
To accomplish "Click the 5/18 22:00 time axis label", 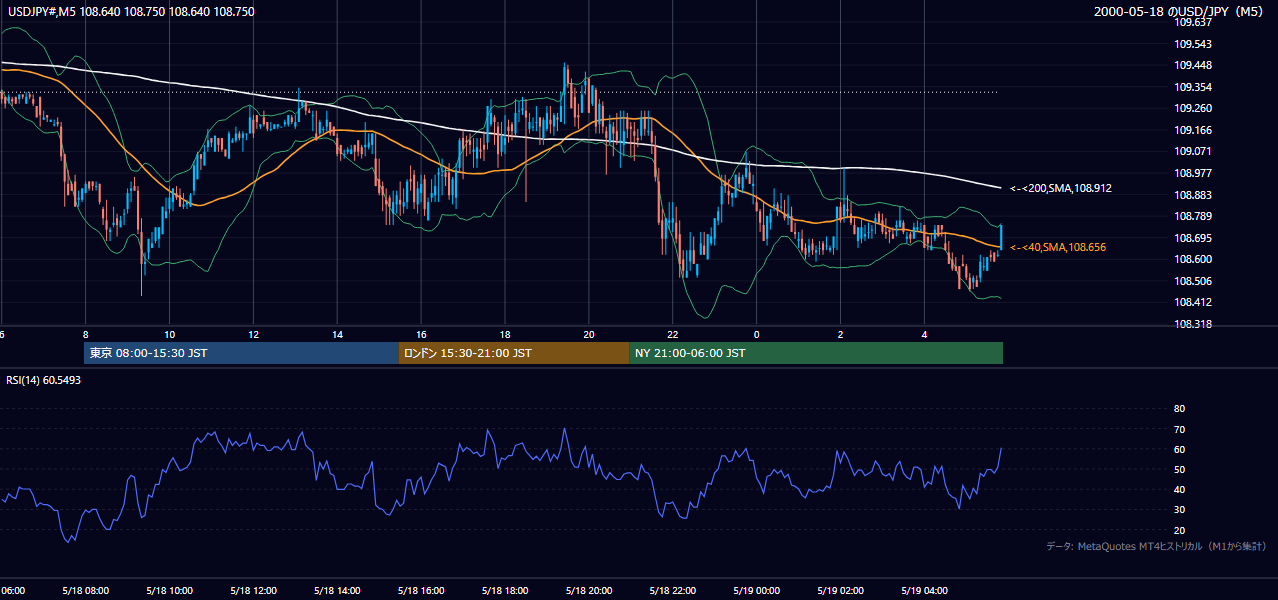I will pyautogui.click(x=673, y=590).
